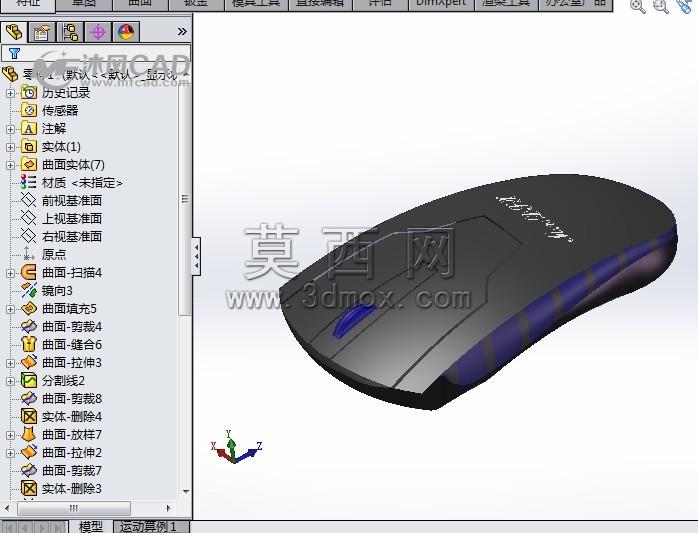Select the 原点 origin icon
The width and height of the screenshot is (698, 533).
click(x=29, y=254)
